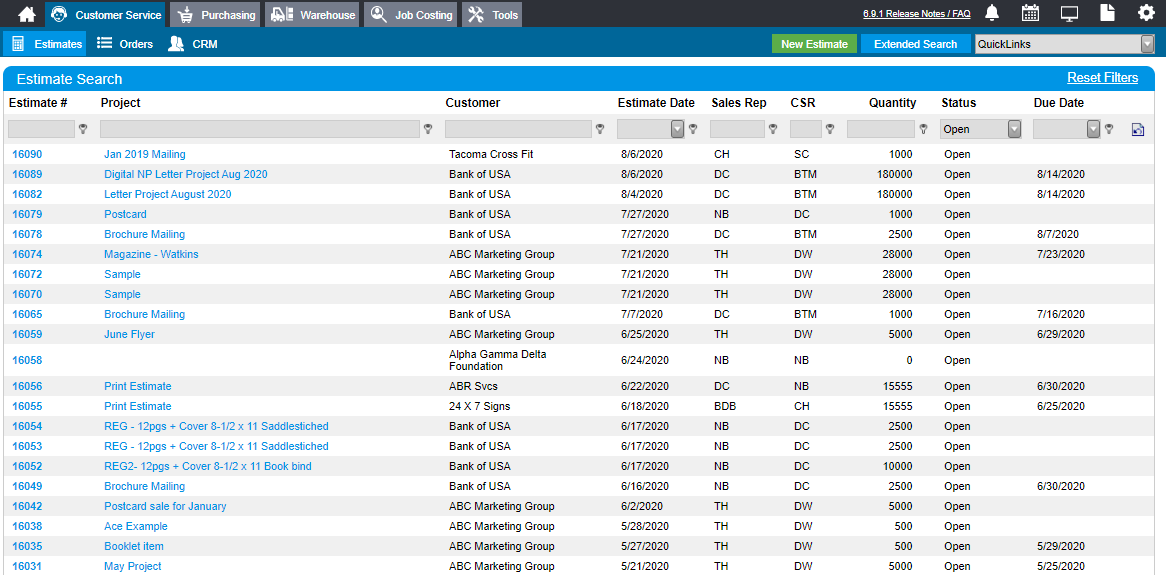Click the Quantity column filter icon
Image resolution: width=1166 pixels, height=575 pixels.
(924, 129)
